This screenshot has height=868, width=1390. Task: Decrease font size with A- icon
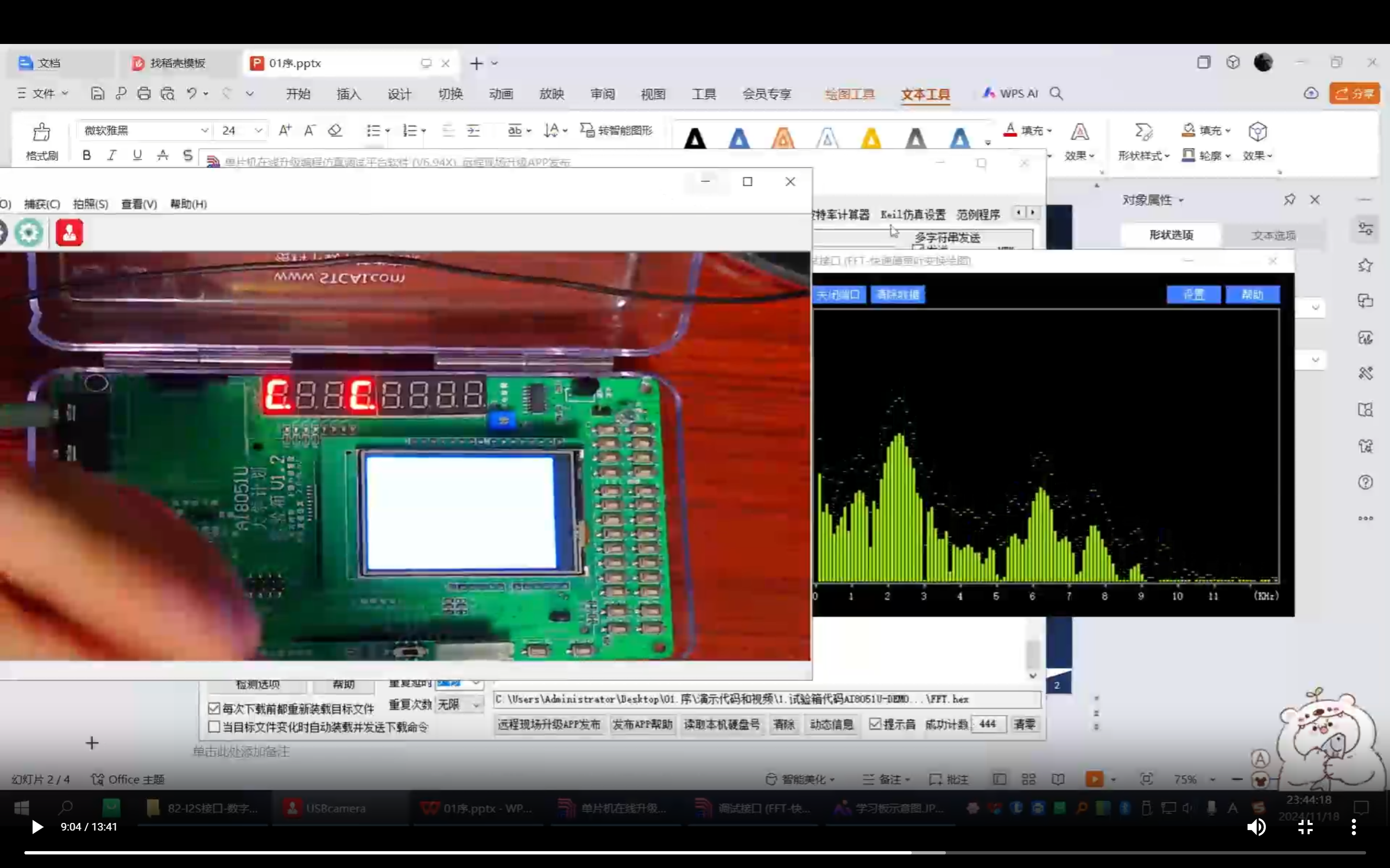tap(309, 130)
